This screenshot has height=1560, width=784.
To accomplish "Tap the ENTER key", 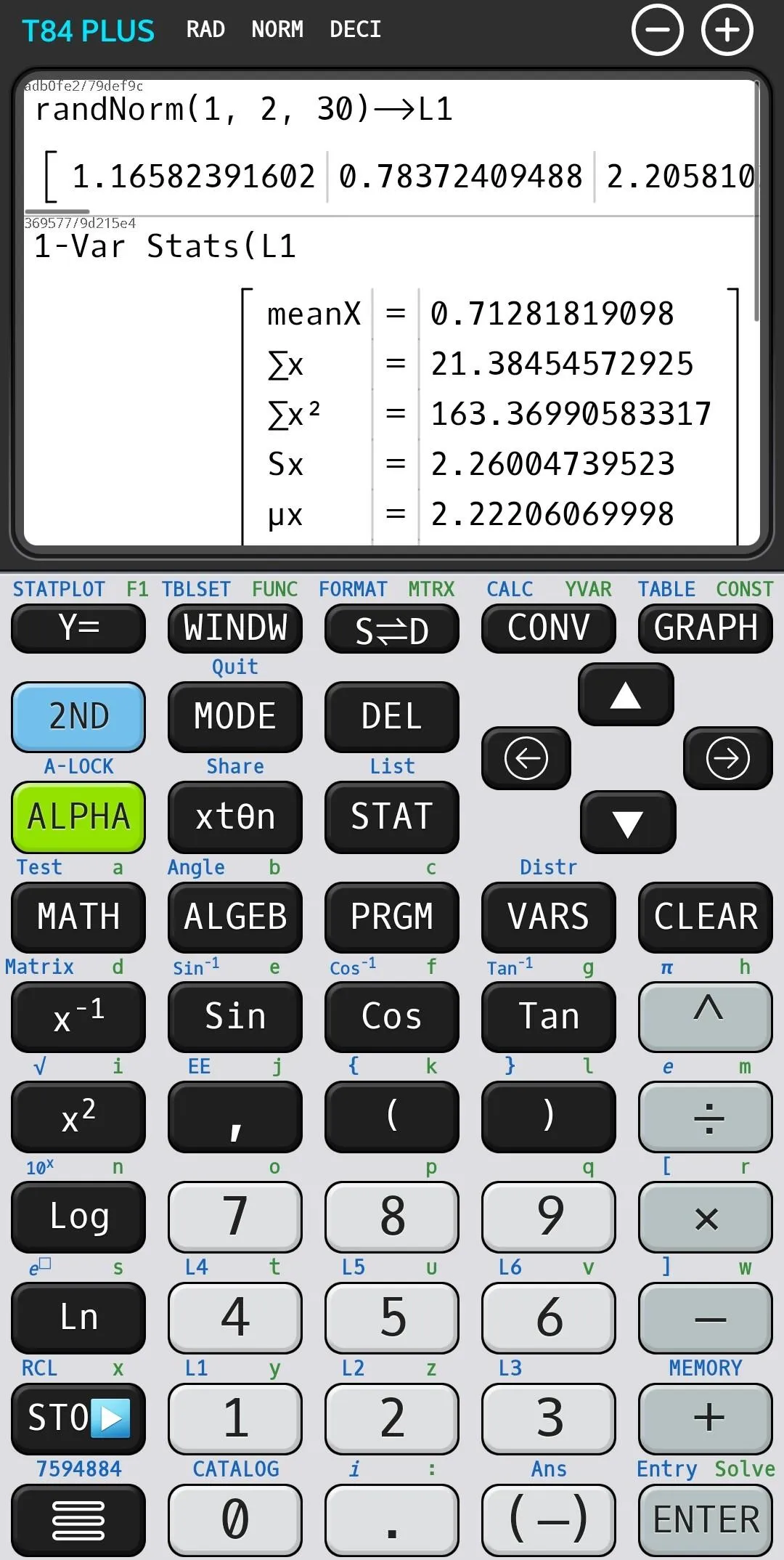I will 706,1520.
